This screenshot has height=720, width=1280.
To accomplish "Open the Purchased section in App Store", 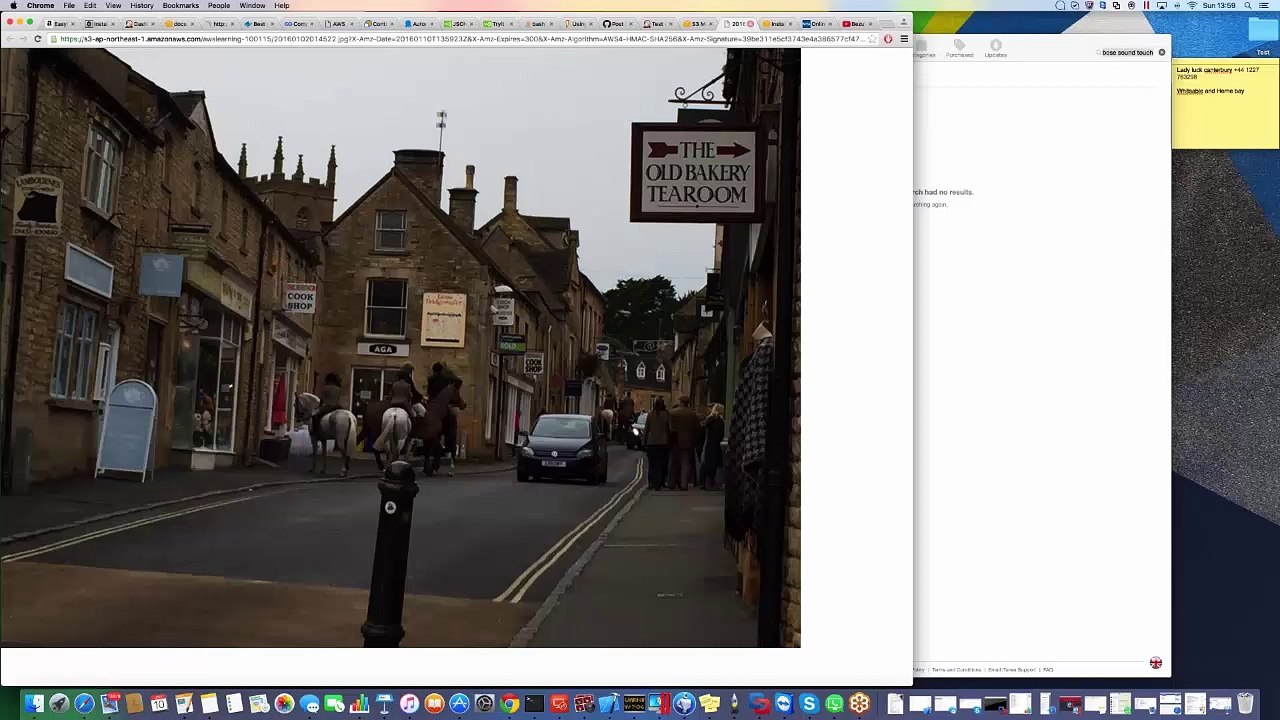I will click(x=959, y=49).
